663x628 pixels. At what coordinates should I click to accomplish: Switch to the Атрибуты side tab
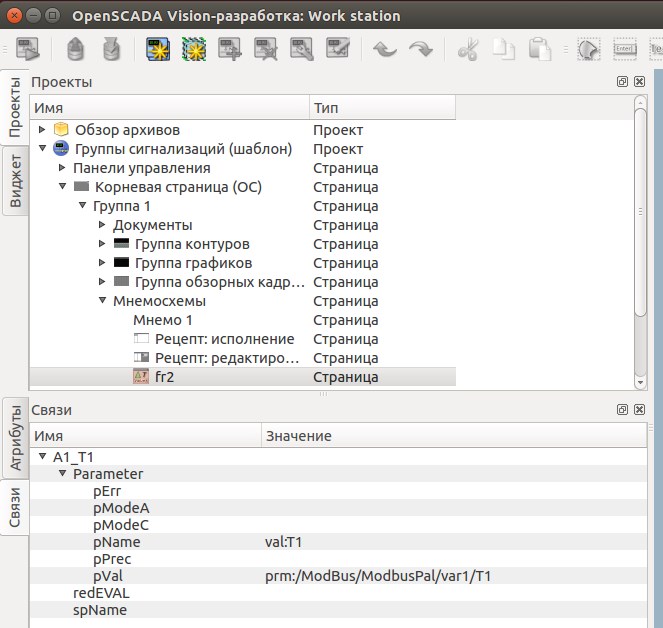[x=15, y=436]
